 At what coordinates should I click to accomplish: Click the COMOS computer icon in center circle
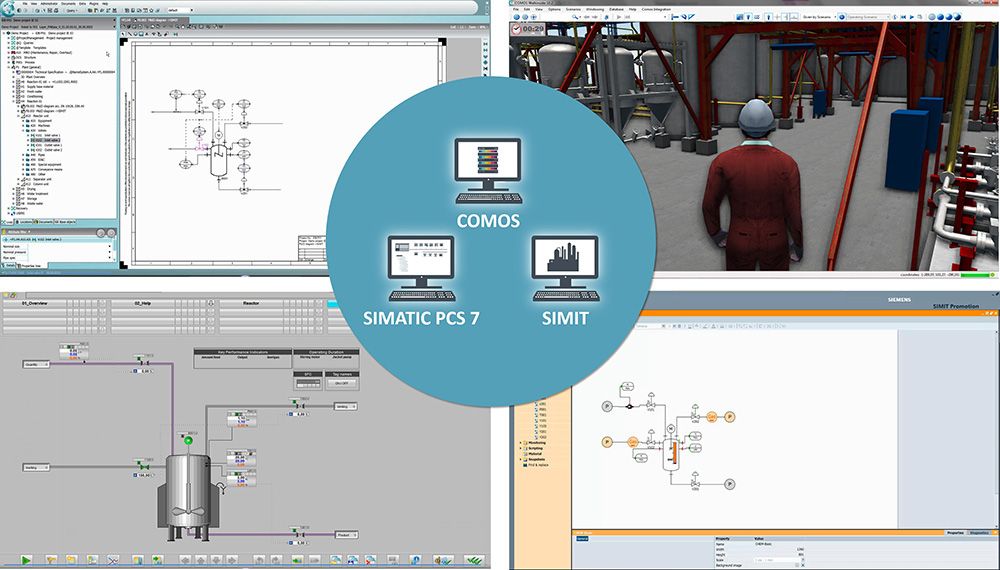(488, 170)
